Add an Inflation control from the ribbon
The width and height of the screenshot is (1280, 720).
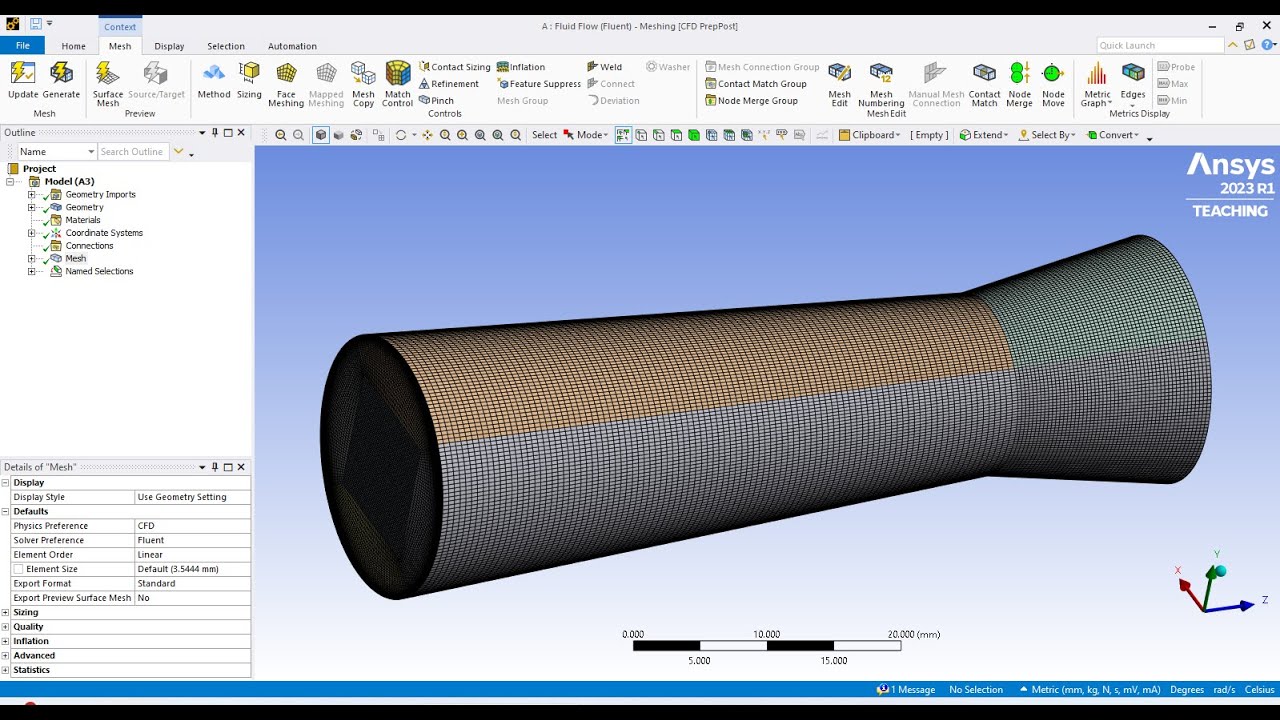[x=521, y=67]
